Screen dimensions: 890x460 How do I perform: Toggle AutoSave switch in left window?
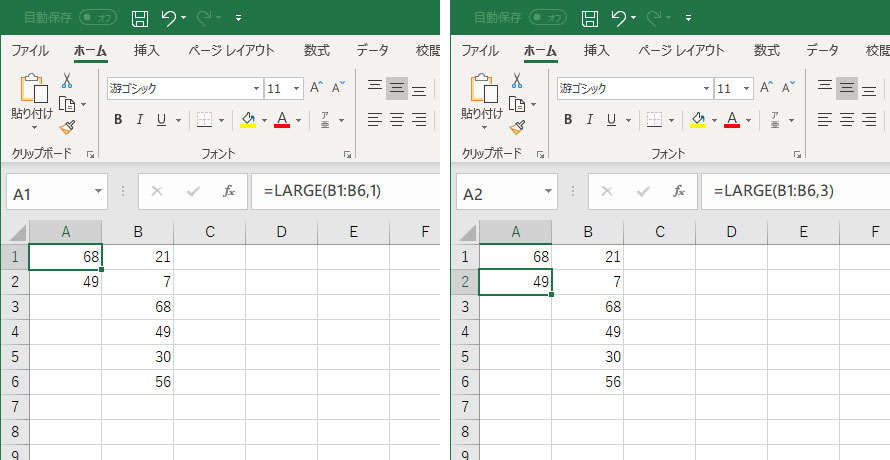point(98,18)
